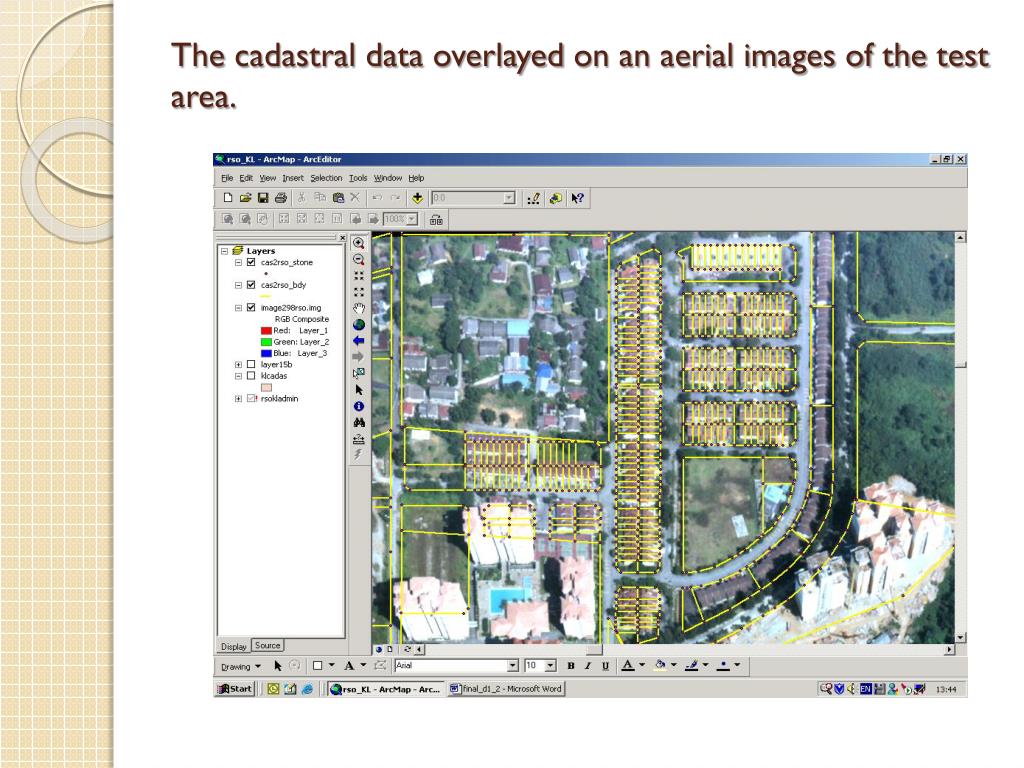Image resolution: width=1024 pixels, height=768 pixels.
Task: Enable the layer15b layer checkbox
Action: pos(251,364)
